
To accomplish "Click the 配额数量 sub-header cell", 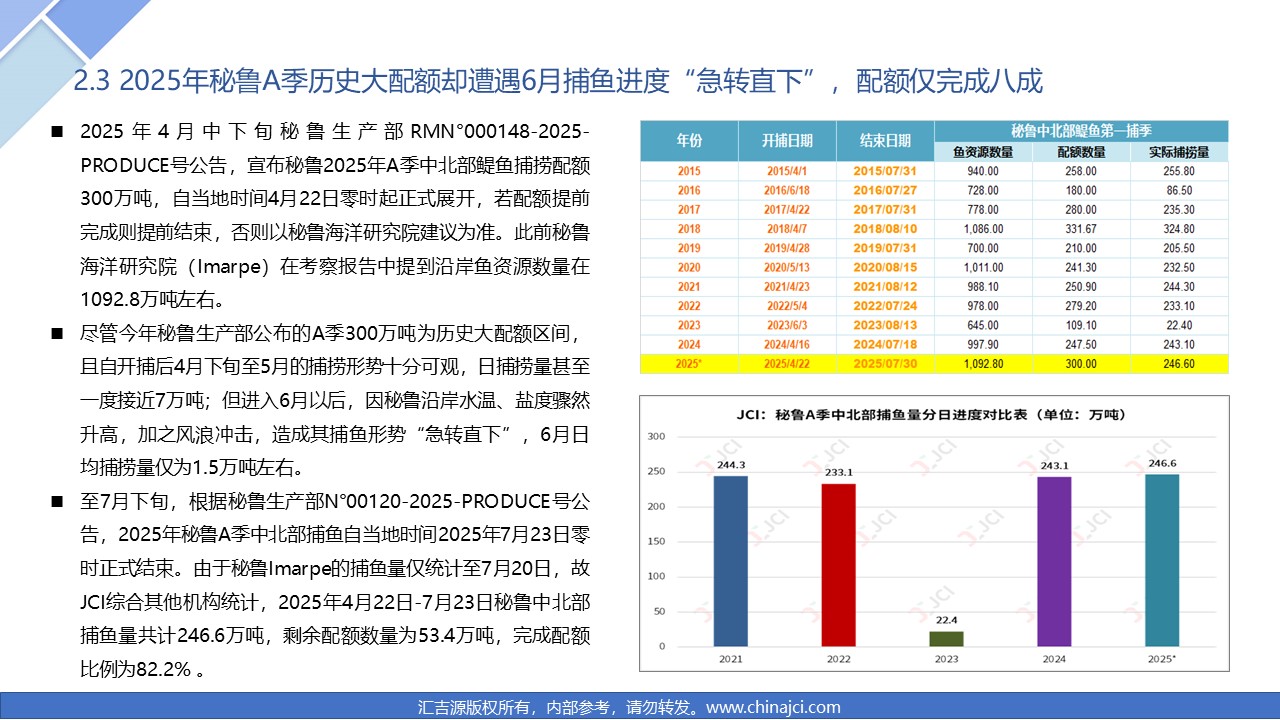I will (x=1081, y=152).
